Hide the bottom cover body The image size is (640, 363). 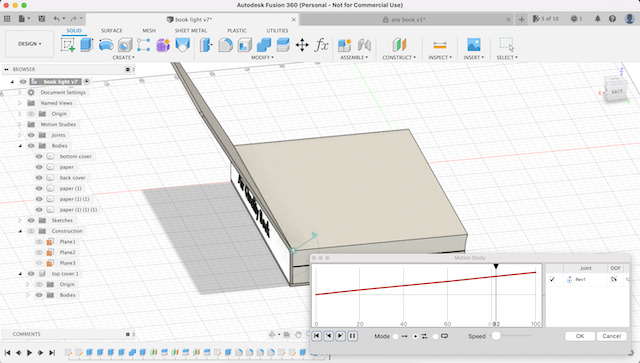tap(39, 156)
